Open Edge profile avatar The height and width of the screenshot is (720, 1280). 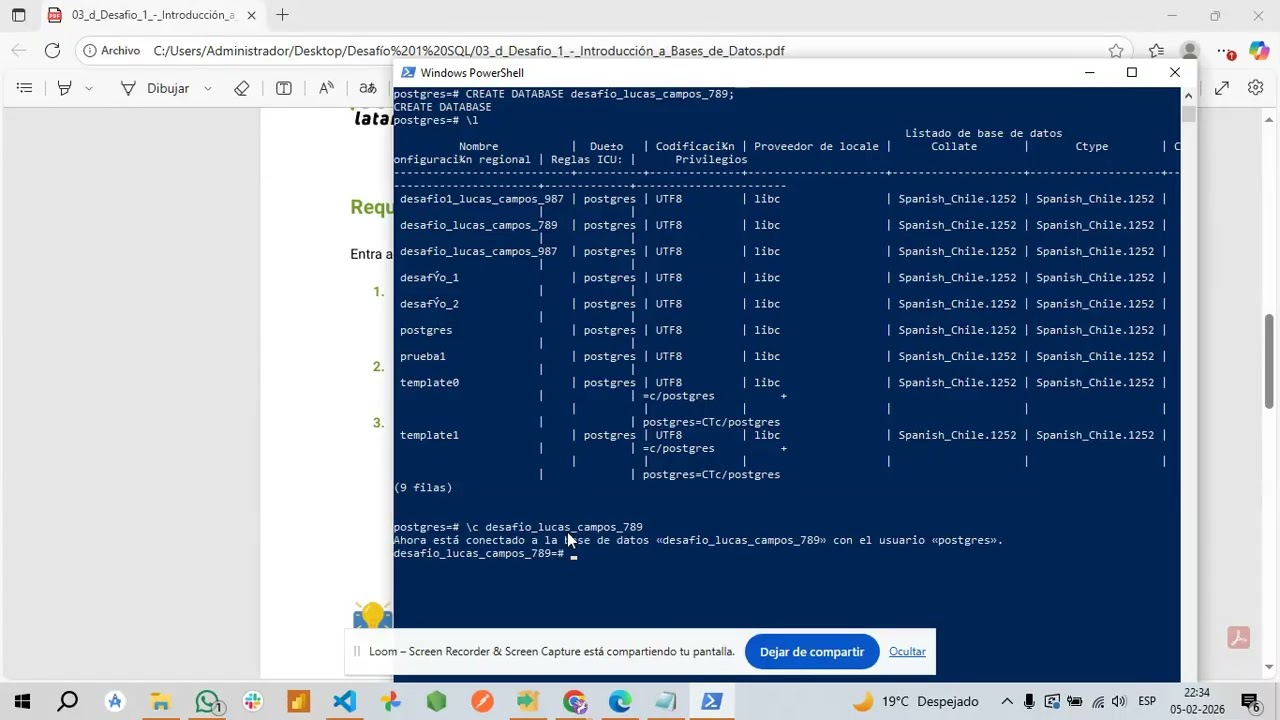pos(1189,51)
